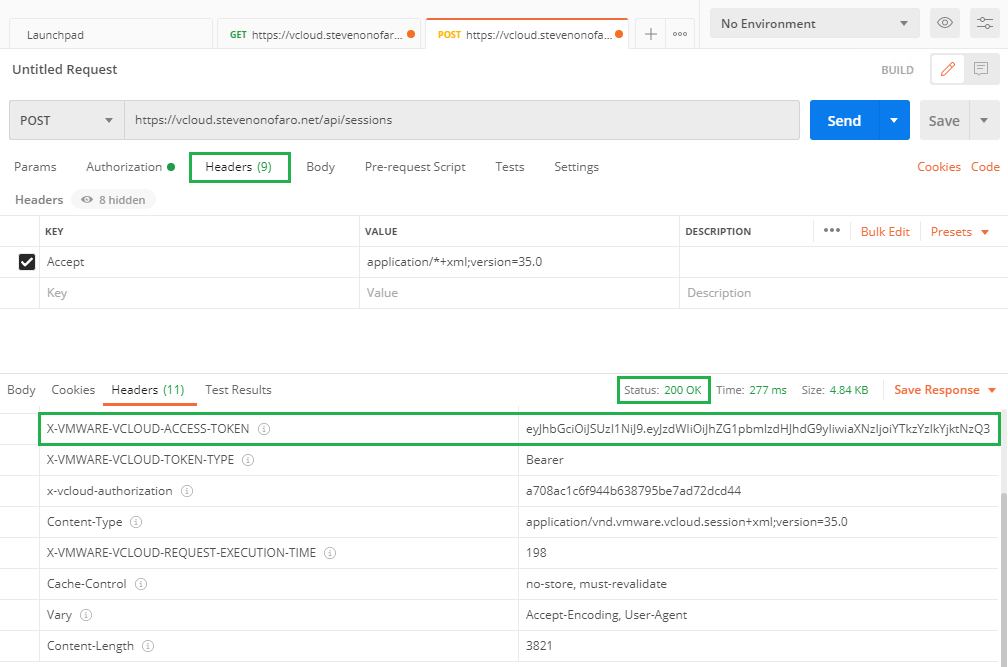Screen dimensions: 1008x667
Task: Switch to the Authorization tab
Action: coord(124,167)
